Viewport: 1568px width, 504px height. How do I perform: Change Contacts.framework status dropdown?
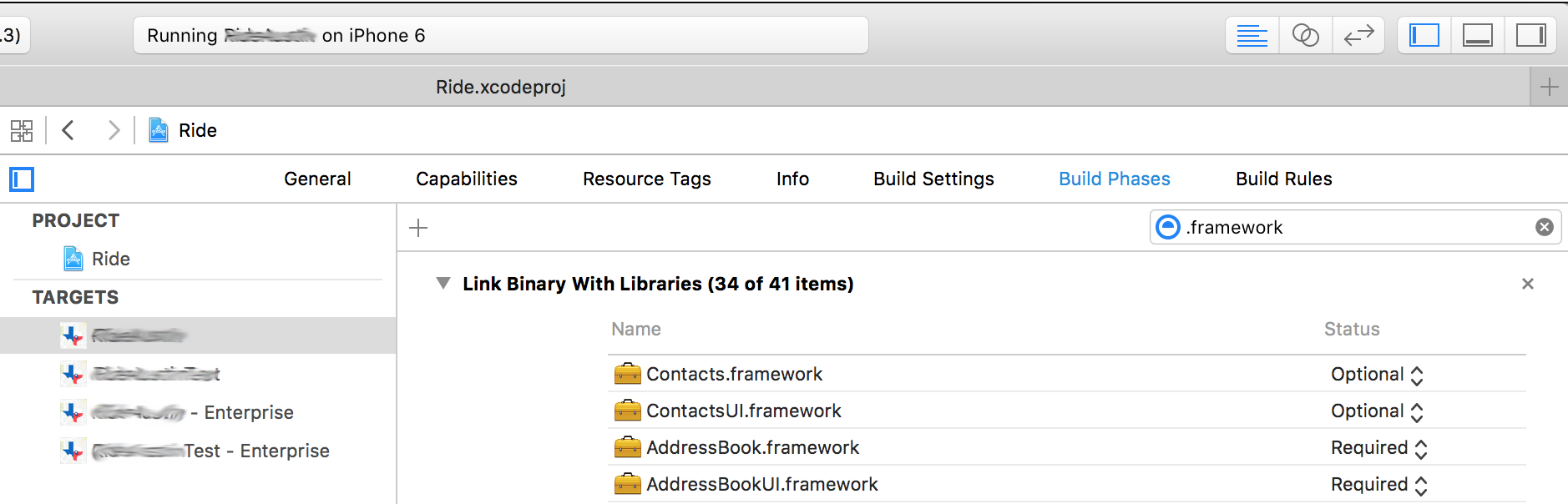click(1377, 375)
